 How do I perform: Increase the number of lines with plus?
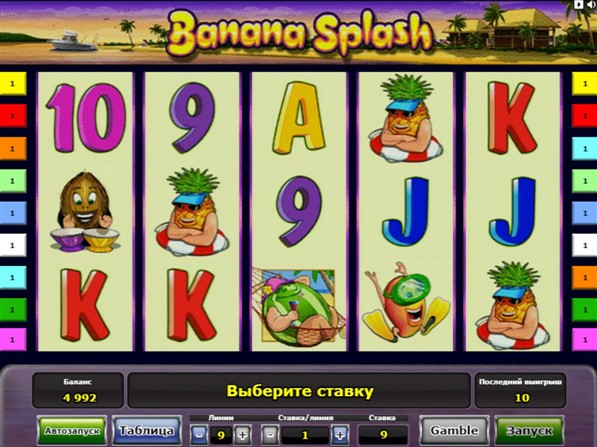click(x=242, y=434)
